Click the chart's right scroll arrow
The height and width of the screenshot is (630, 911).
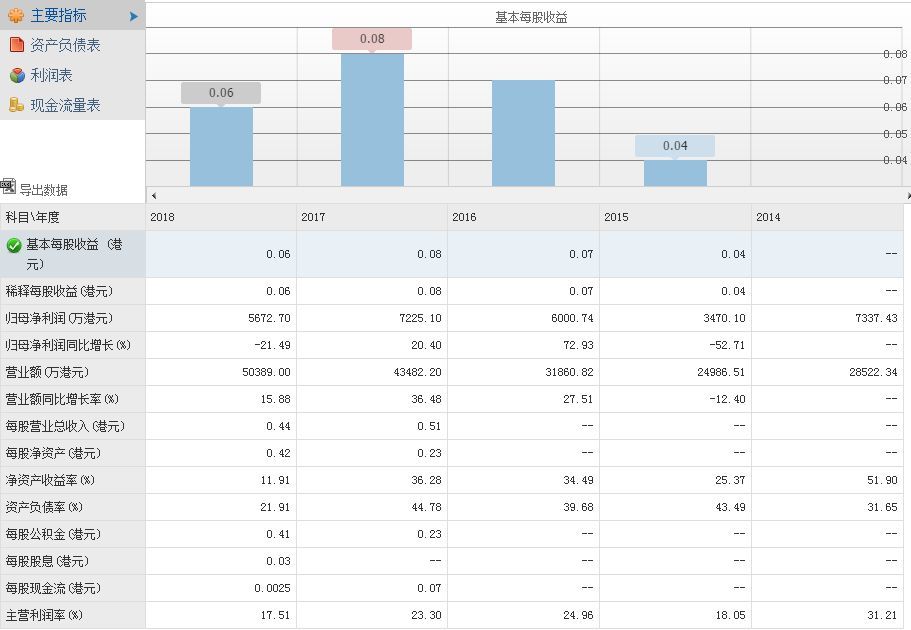(x=907, y=195)
